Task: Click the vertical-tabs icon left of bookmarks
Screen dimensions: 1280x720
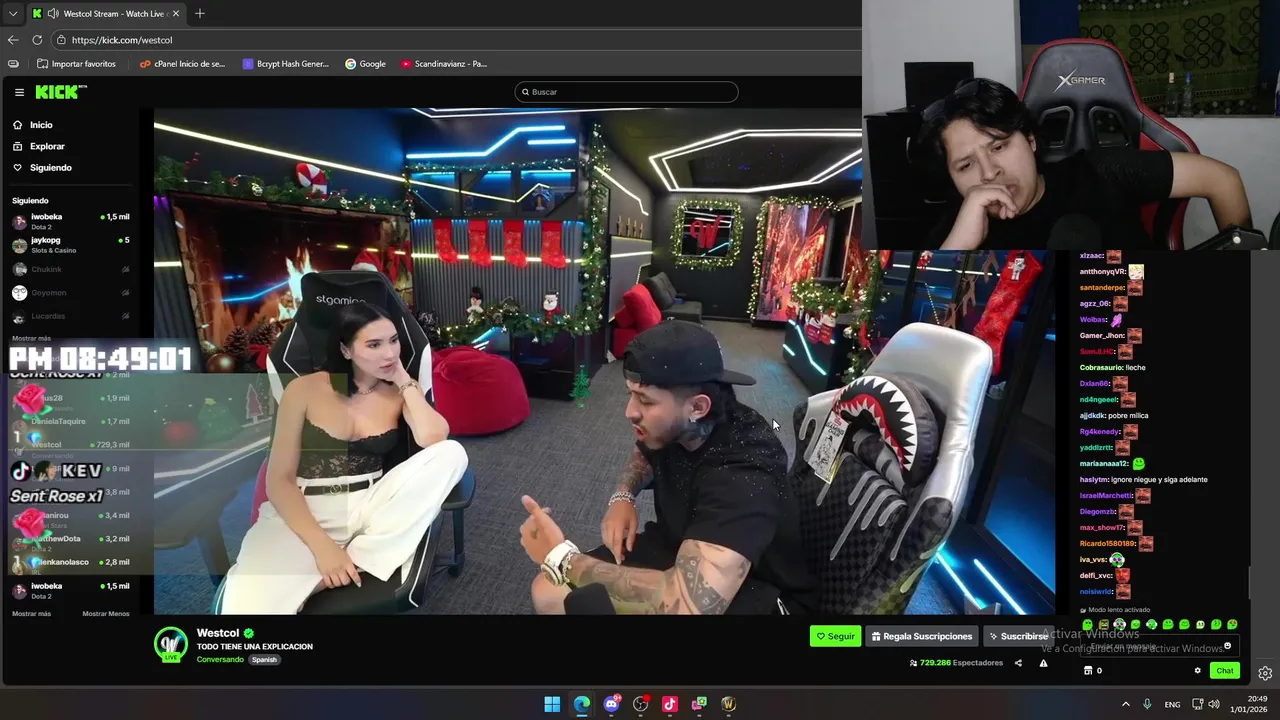Action: (13, 64)
